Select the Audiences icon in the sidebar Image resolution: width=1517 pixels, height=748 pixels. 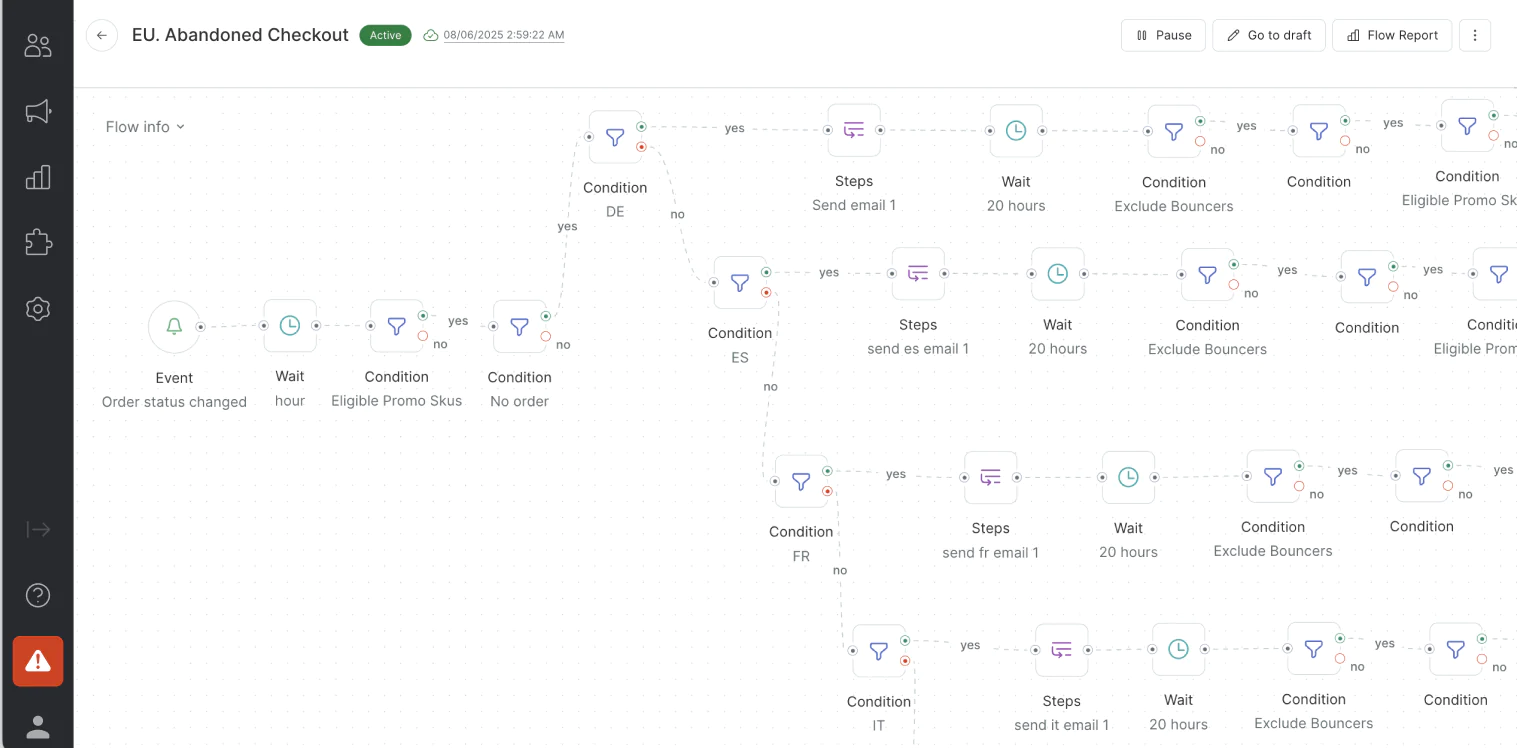(x=37, y=44)
